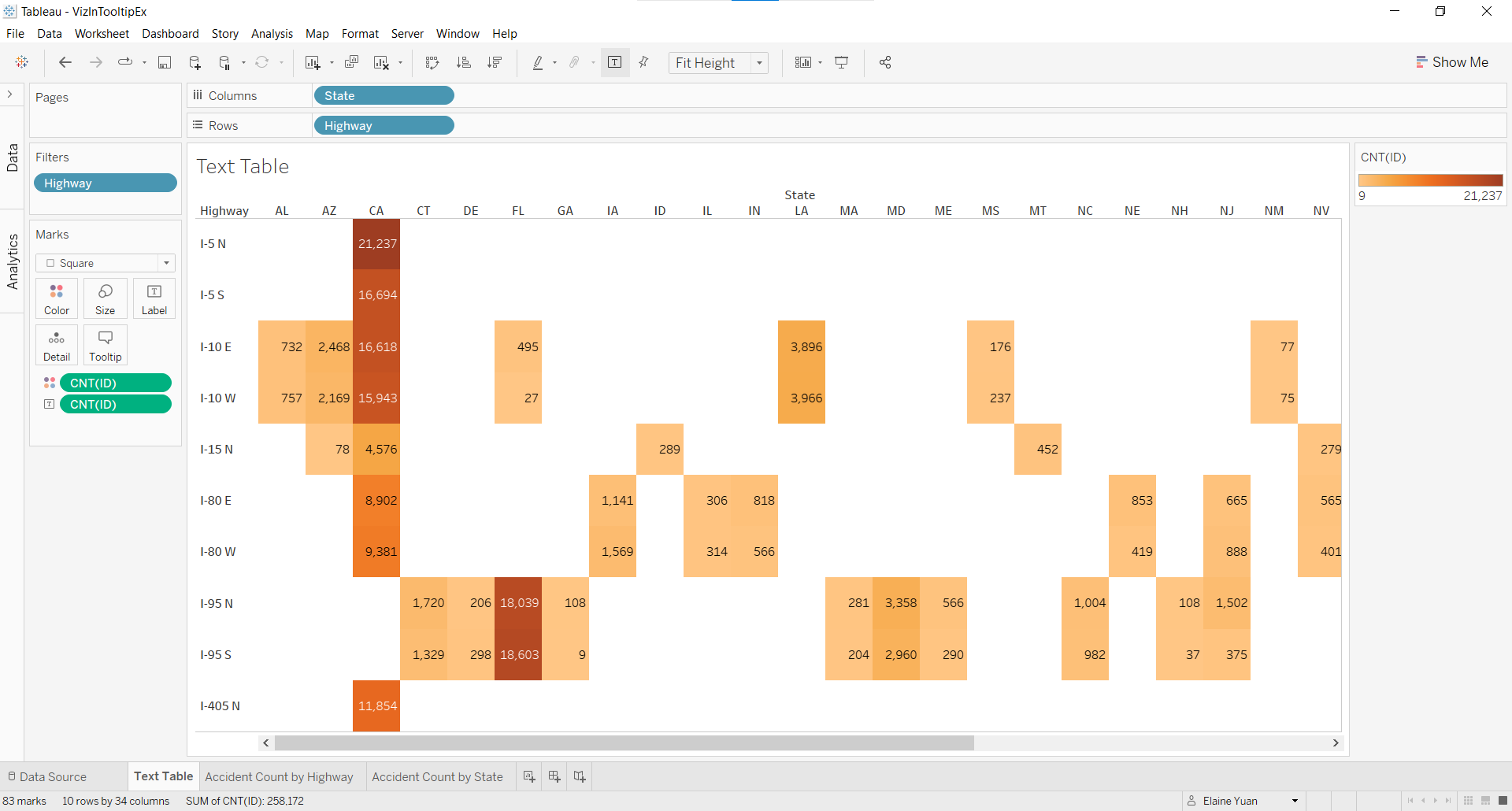Click the horizontal scrollbar thumb
Screen dimensions: 1512x811
point(624,742)
